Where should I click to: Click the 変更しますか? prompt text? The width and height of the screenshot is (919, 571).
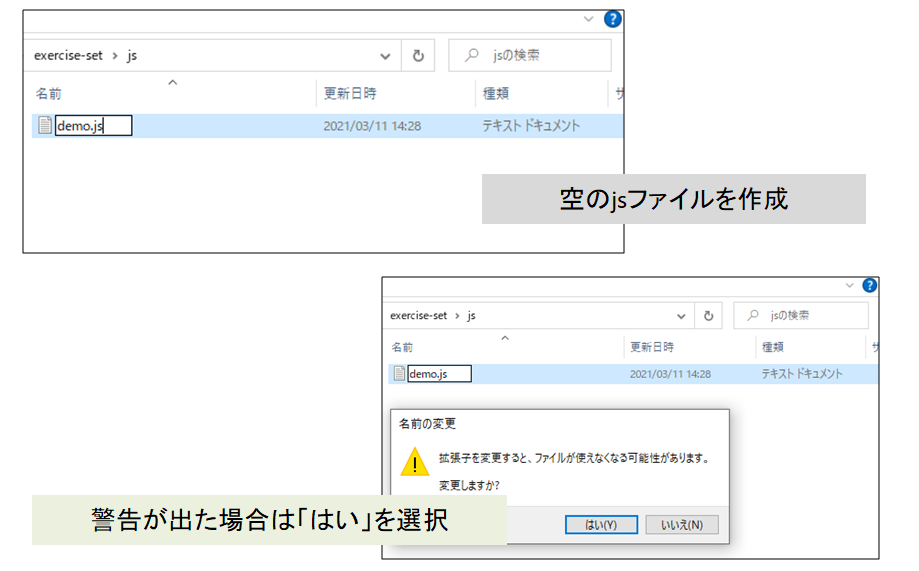(x=469, y=485)
